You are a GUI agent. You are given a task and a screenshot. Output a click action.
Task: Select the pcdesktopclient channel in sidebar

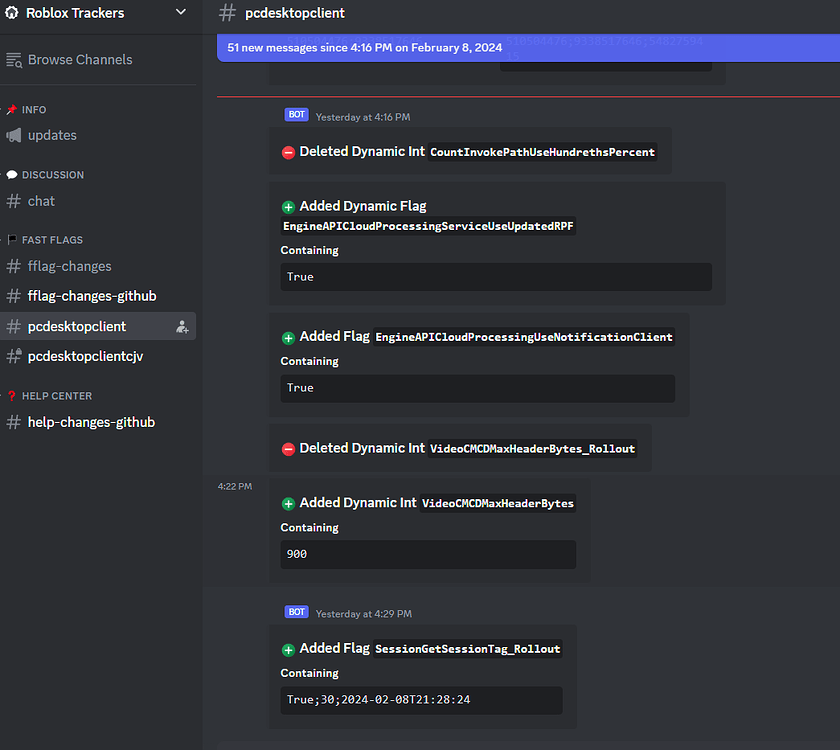[x=98, y=326]
